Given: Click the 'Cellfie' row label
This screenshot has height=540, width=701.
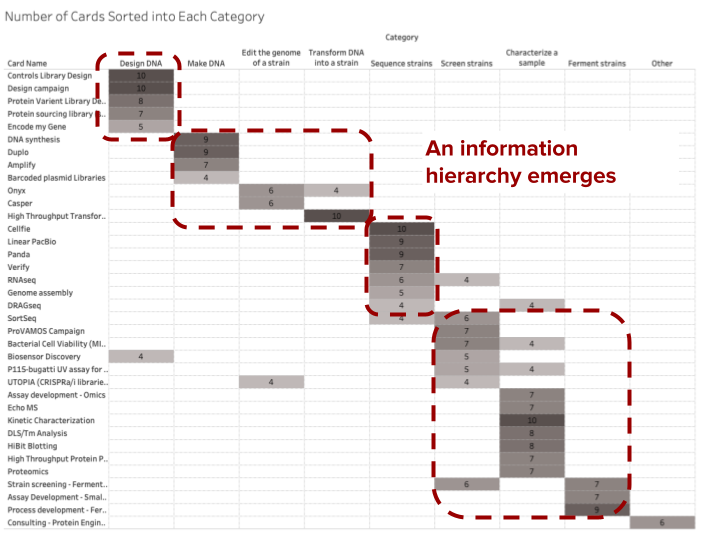Looking at the screenshot, I should (x=19, y=229).
